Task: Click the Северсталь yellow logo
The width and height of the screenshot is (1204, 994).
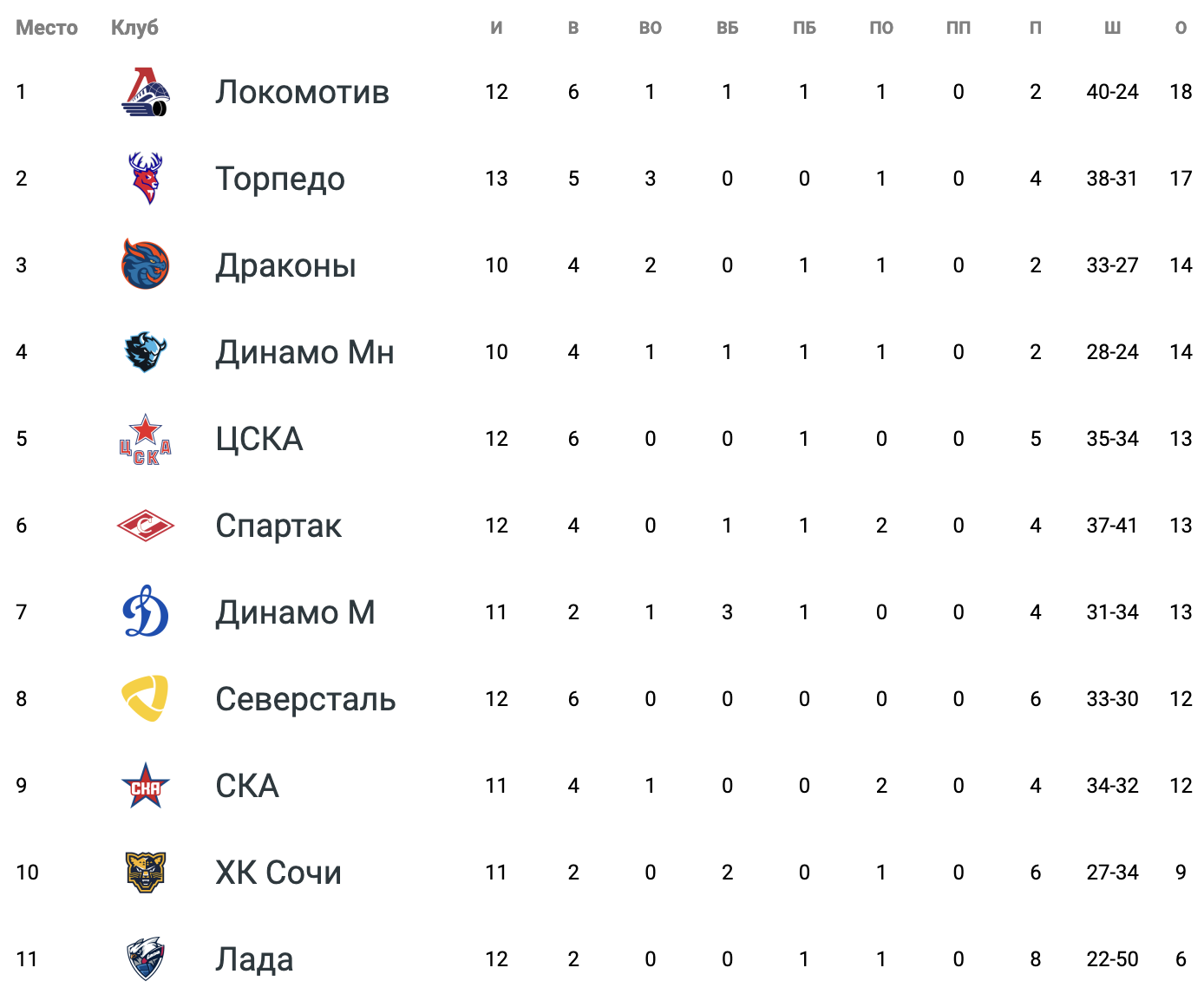Action: click(x=145, y=698)
